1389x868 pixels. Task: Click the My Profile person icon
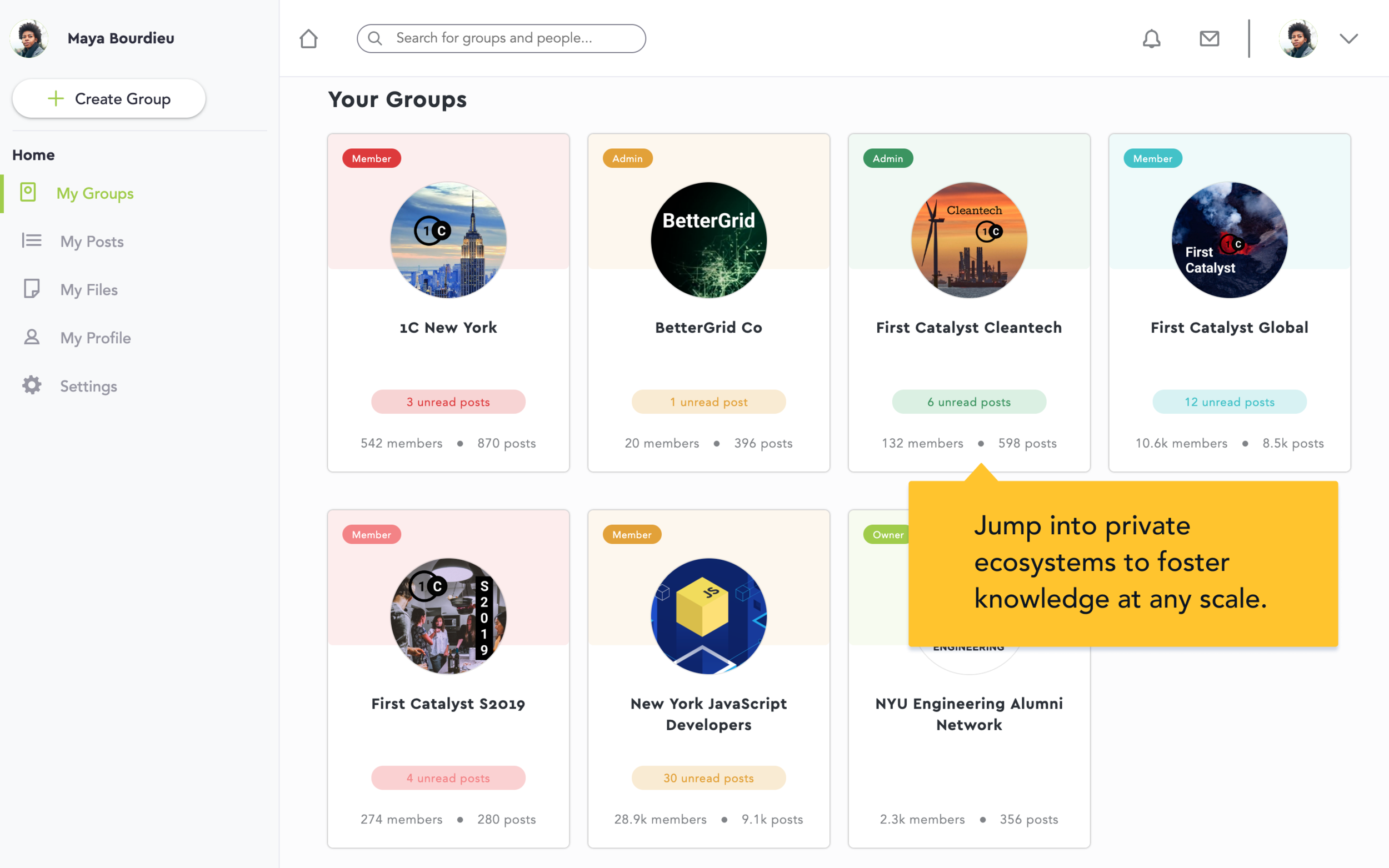[32, 337]
